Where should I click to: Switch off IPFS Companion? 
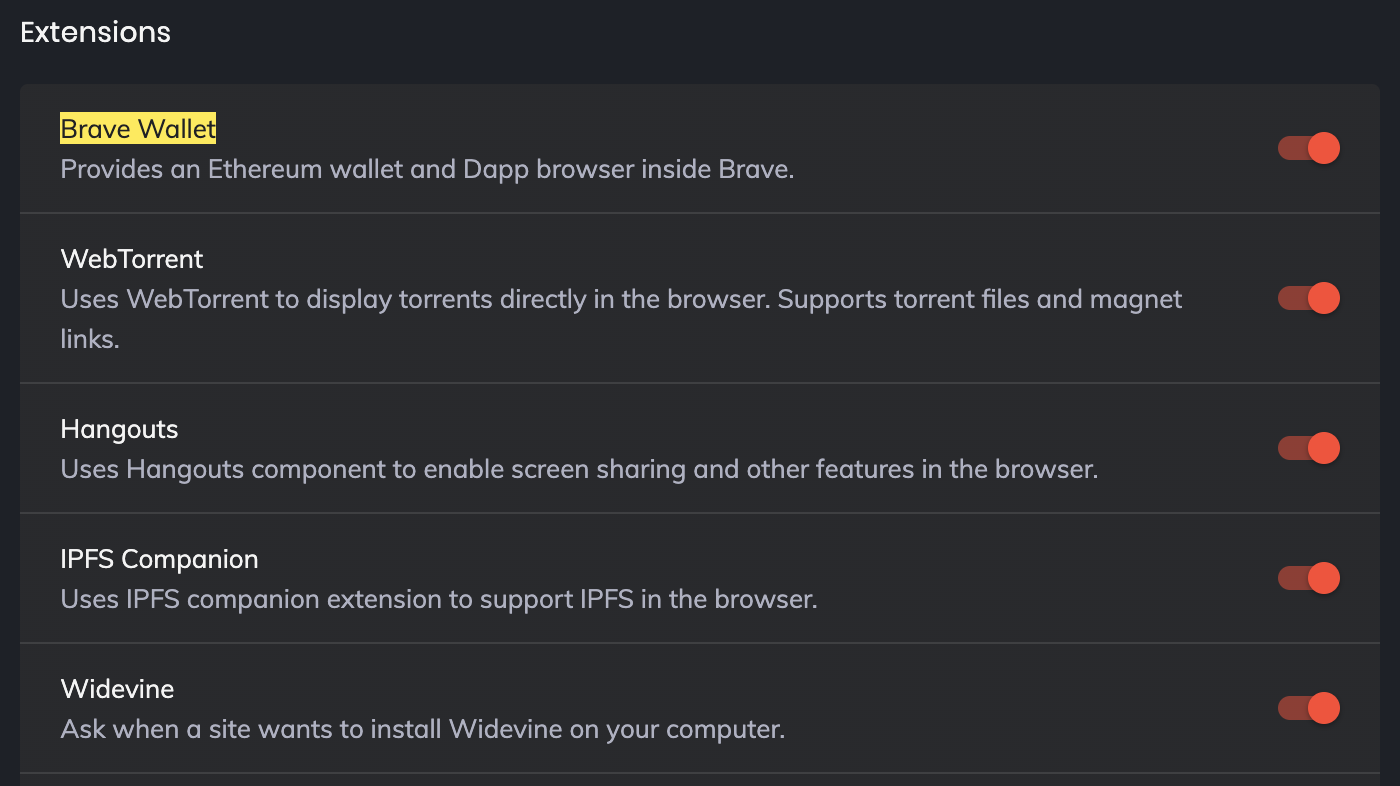(1309, 578)
